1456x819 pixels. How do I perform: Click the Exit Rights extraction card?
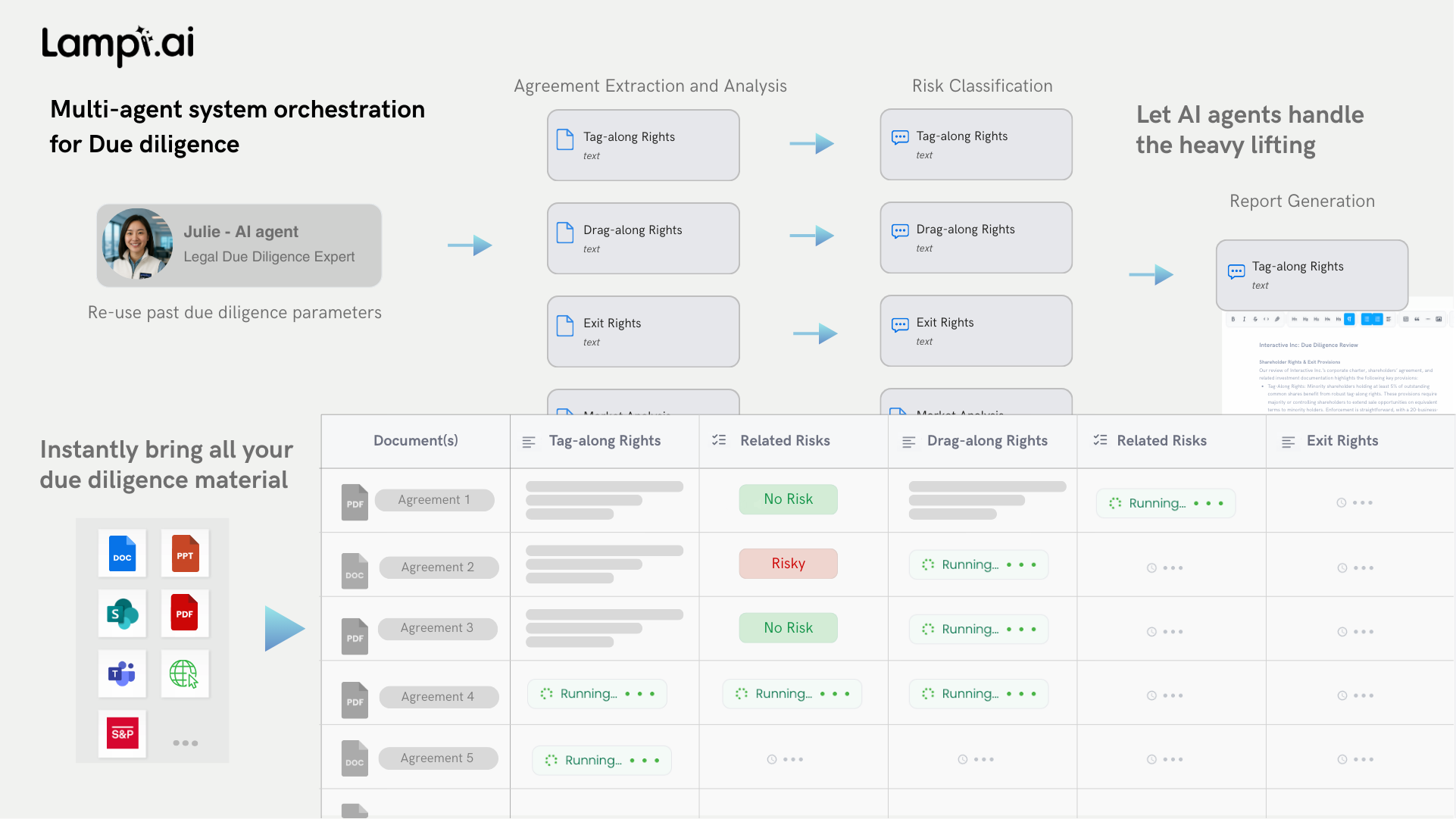click(x=643, y=331)
